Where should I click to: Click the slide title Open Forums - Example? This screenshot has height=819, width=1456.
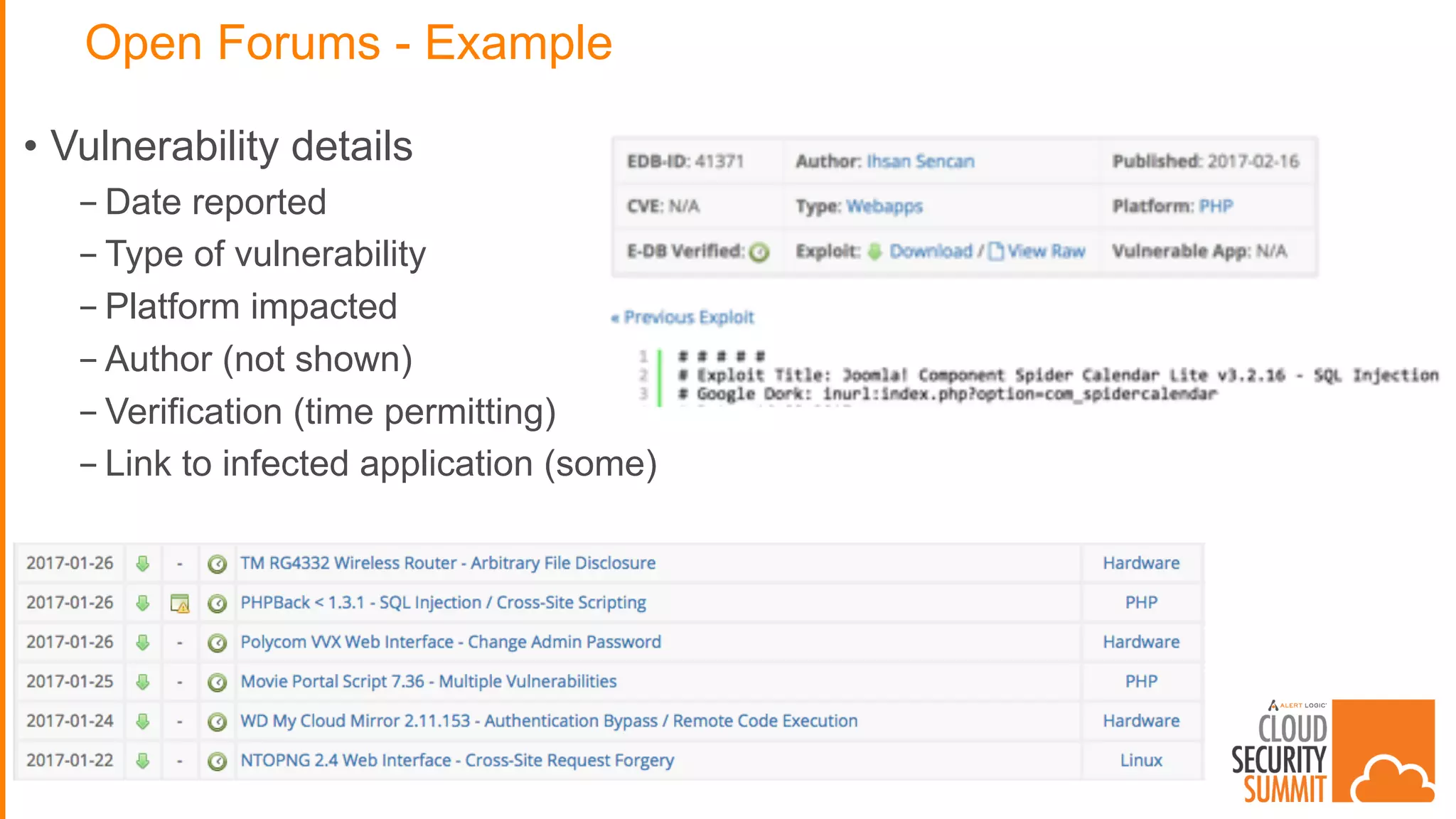tap(348, 43)
